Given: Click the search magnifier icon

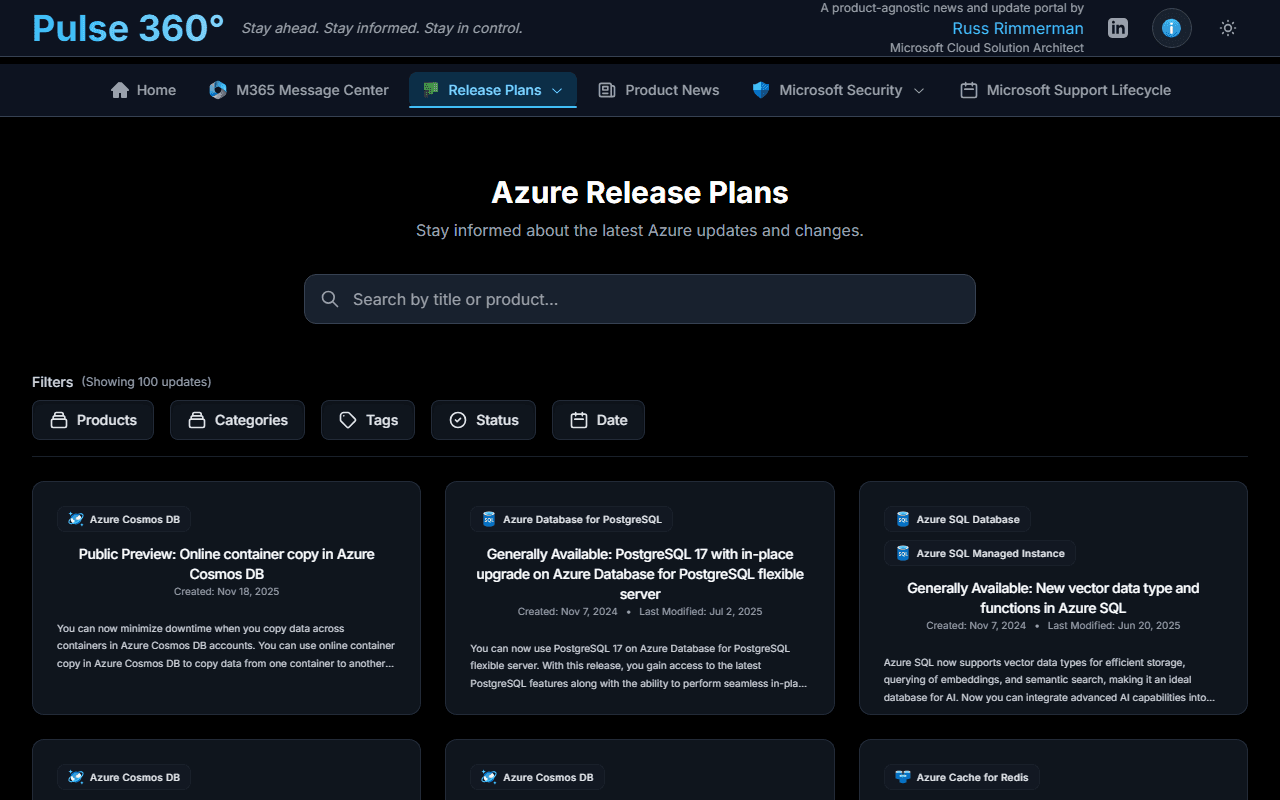Looking at the screenshot, I should tap(330, 299).
